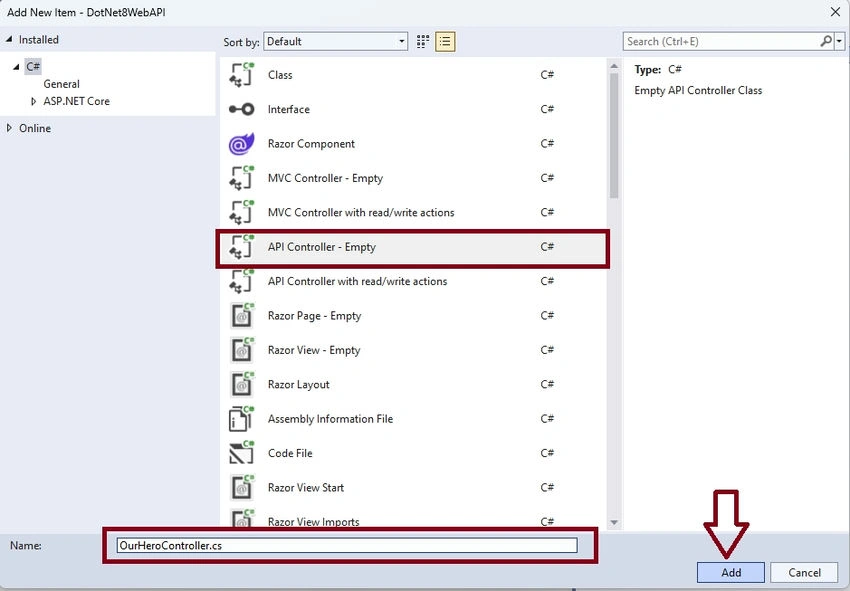
Task: Close the Add New Item dialog
Action: tap(835, 12)
